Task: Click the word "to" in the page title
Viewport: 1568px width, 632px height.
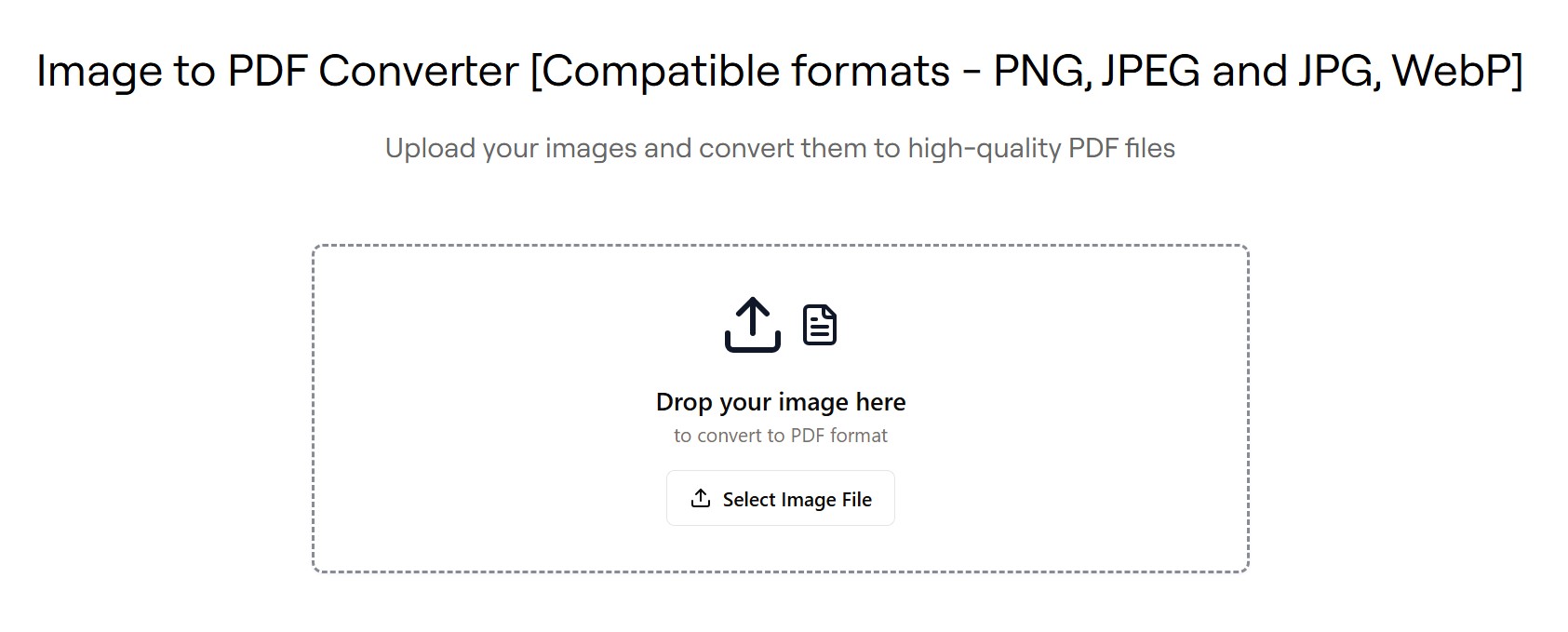Action: click(x=194, y=72)
